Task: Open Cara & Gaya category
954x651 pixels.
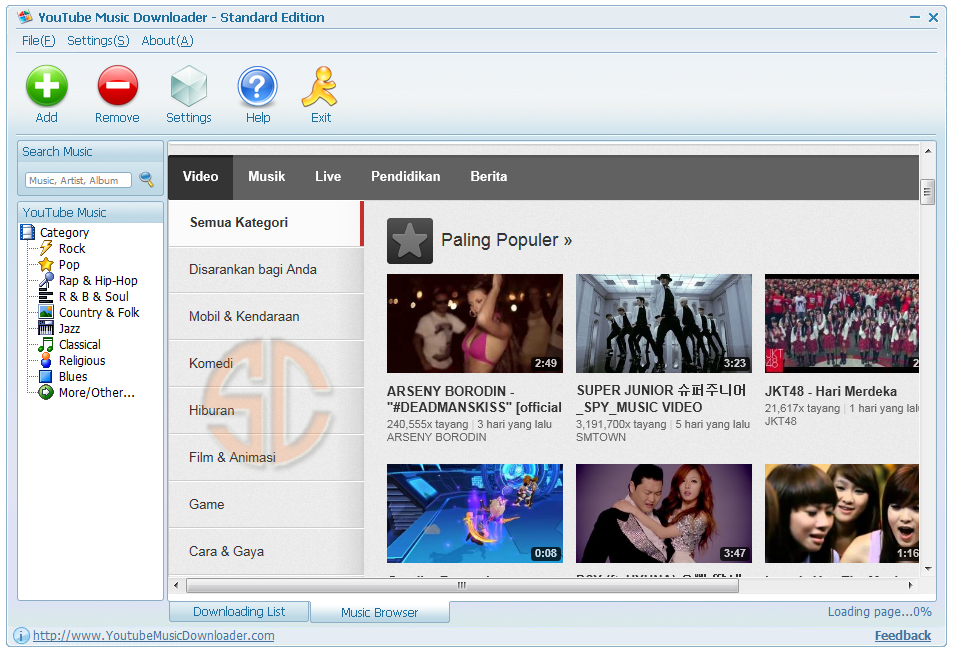Action: (266, 551)
